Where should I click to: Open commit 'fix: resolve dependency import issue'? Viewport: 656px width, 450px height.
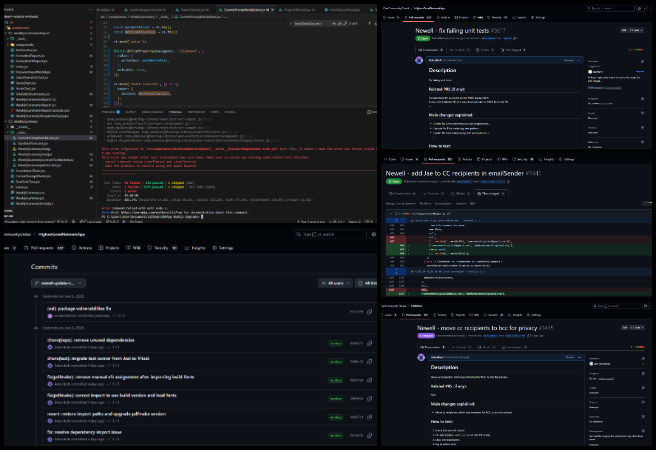(84, 432)
